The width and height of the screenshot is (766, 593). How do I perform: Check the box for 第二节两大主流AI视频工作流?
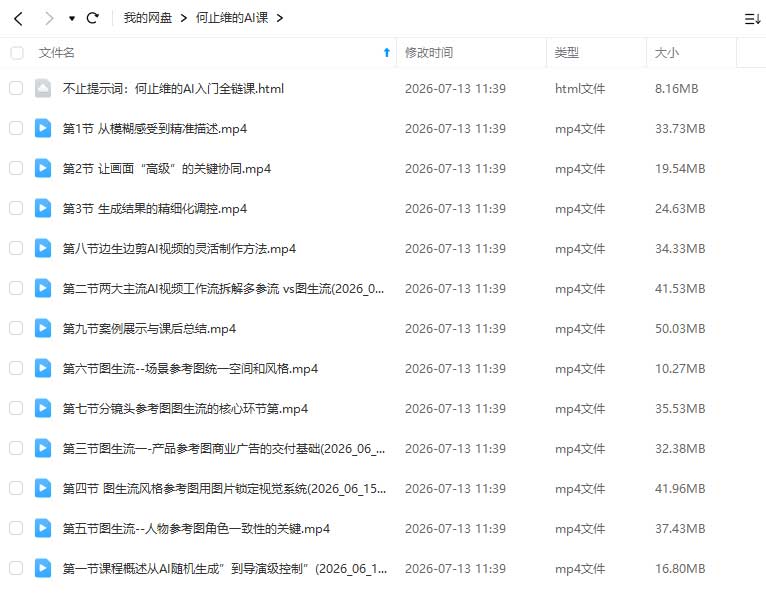[x=16, y=288]
